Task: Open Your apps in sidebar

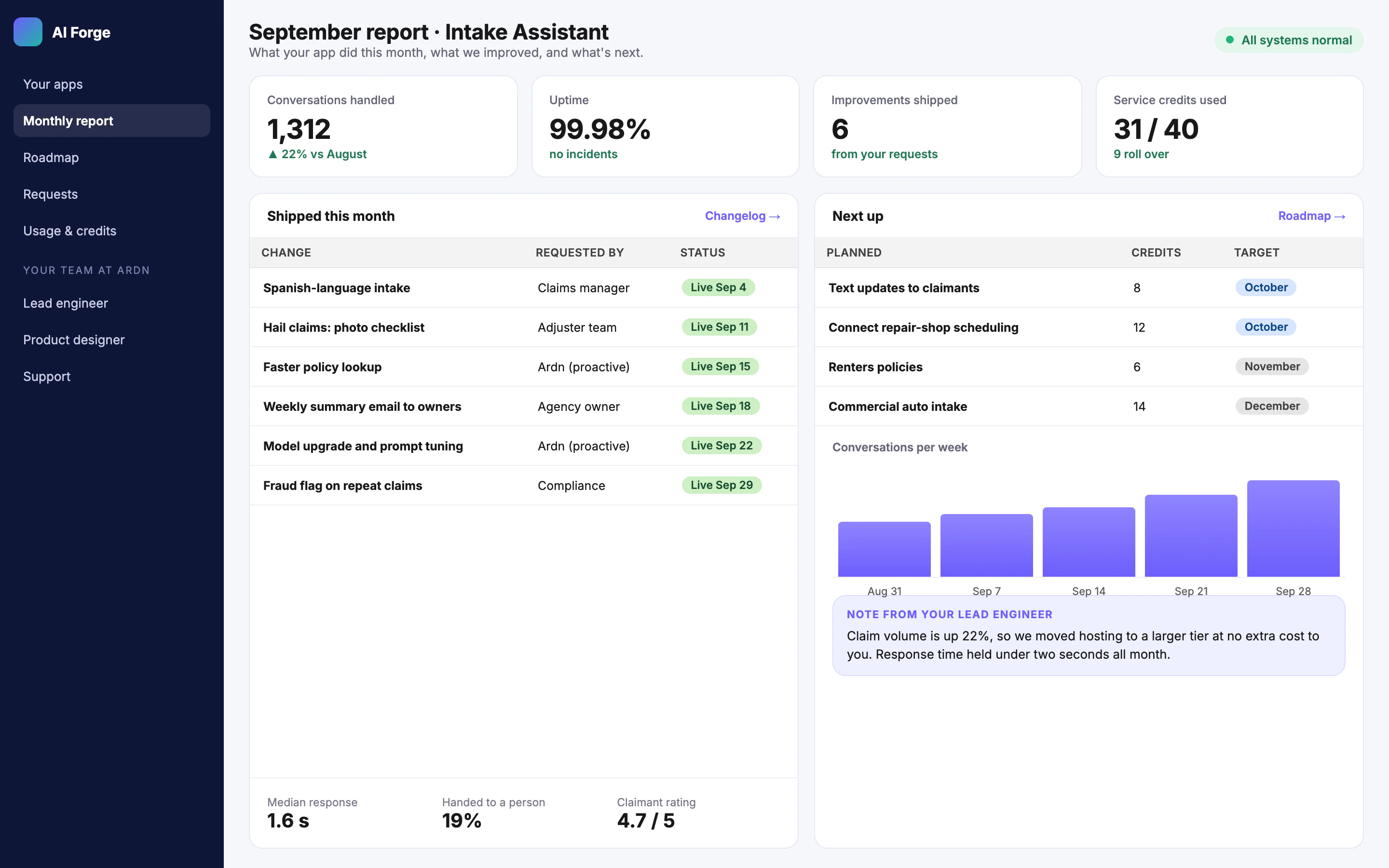Action: 111,84
